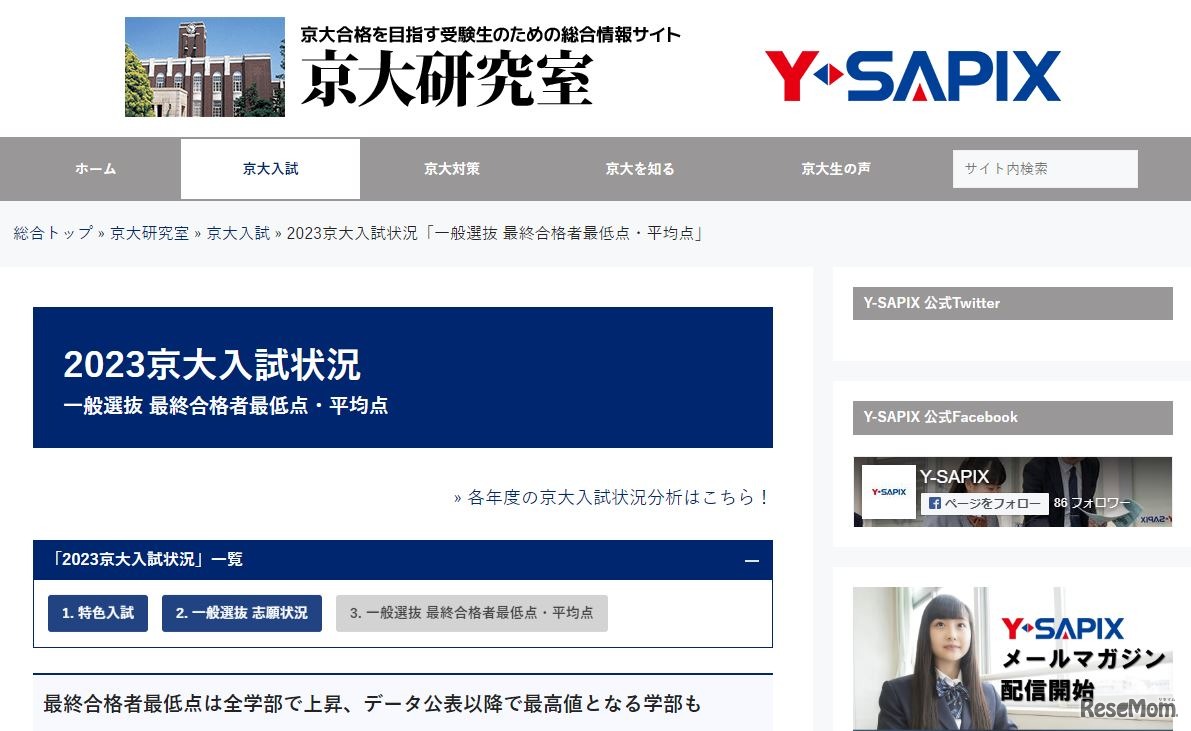Navigate to 京大生の声 menu item

pos(835,169)
